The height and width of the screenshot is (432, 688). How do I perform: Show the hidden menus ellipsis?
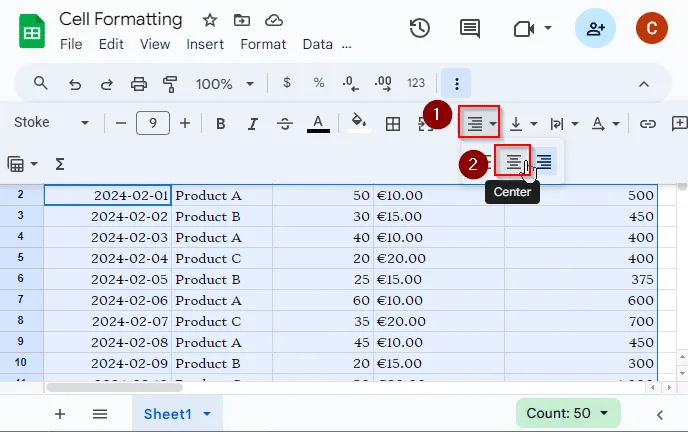[347, 46]
